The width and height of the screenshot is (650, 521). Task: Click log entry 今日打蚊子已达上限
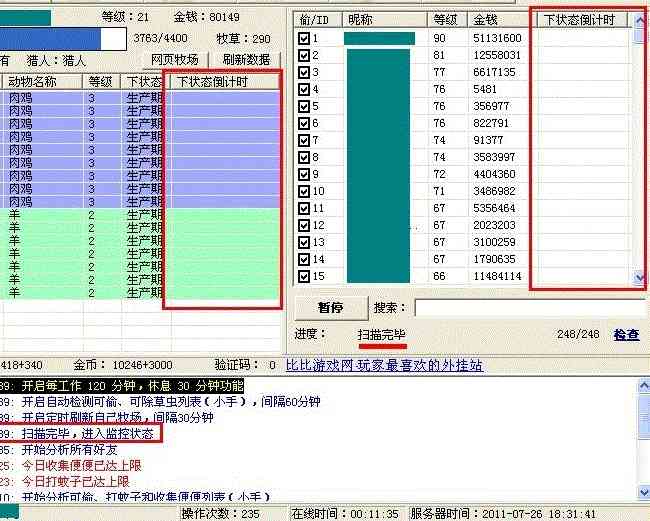pos(75,481)
